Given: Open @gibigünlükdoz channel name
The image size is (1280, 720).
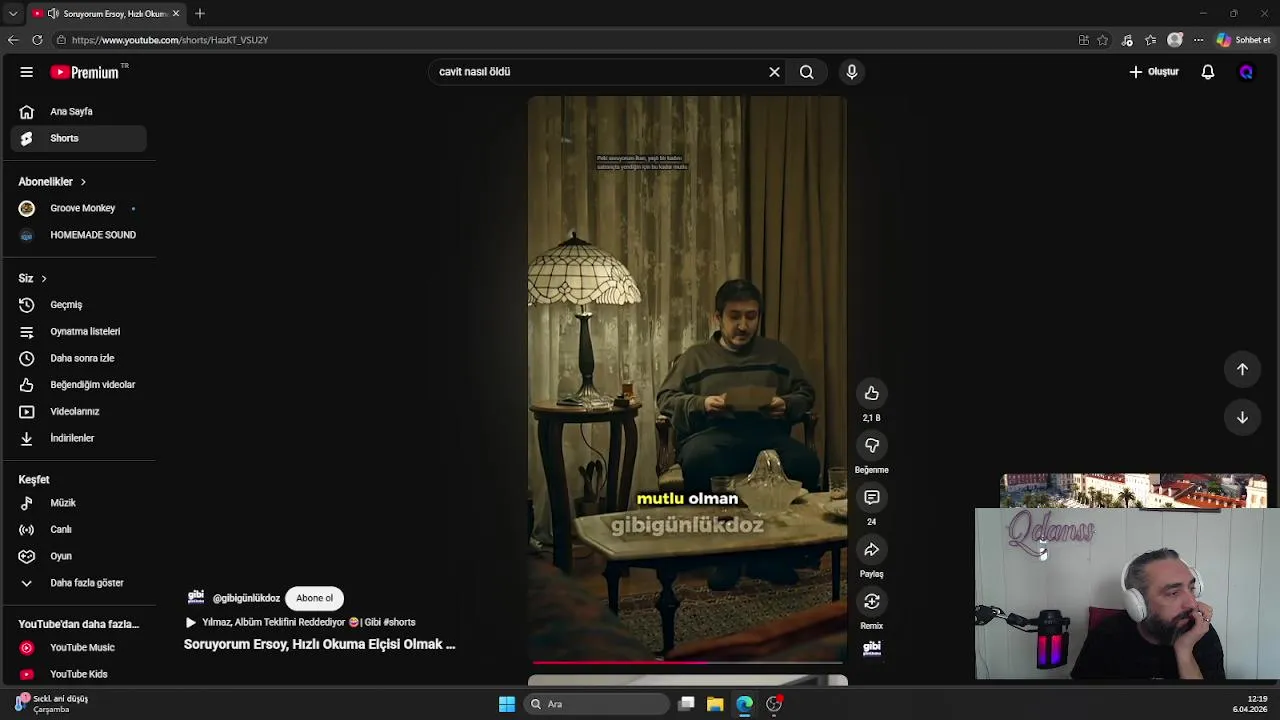Looking at the screenshot, I should click(246, 598).
